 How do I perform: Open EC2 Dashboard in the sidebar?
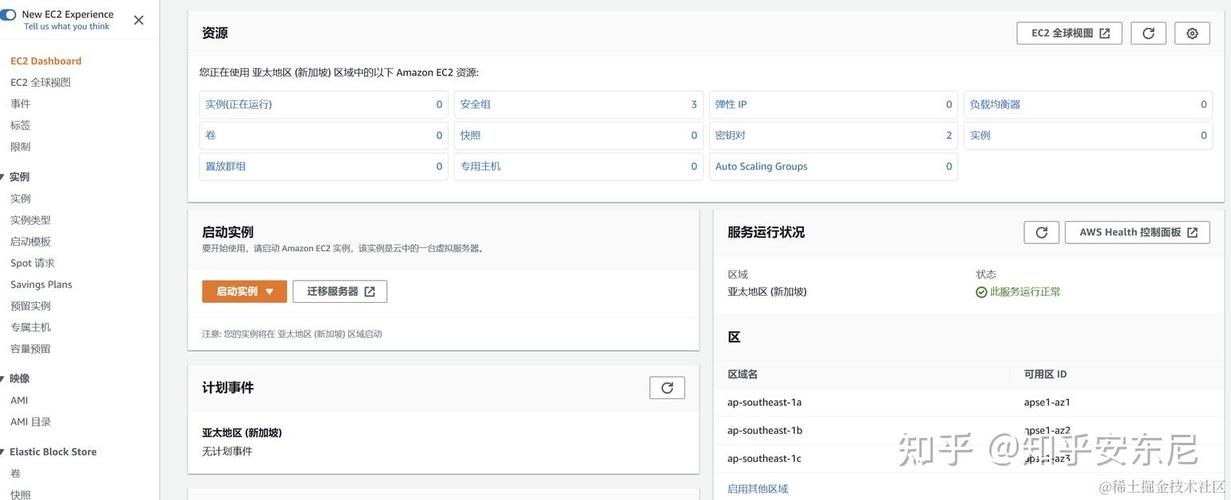[x=46, y=61]
